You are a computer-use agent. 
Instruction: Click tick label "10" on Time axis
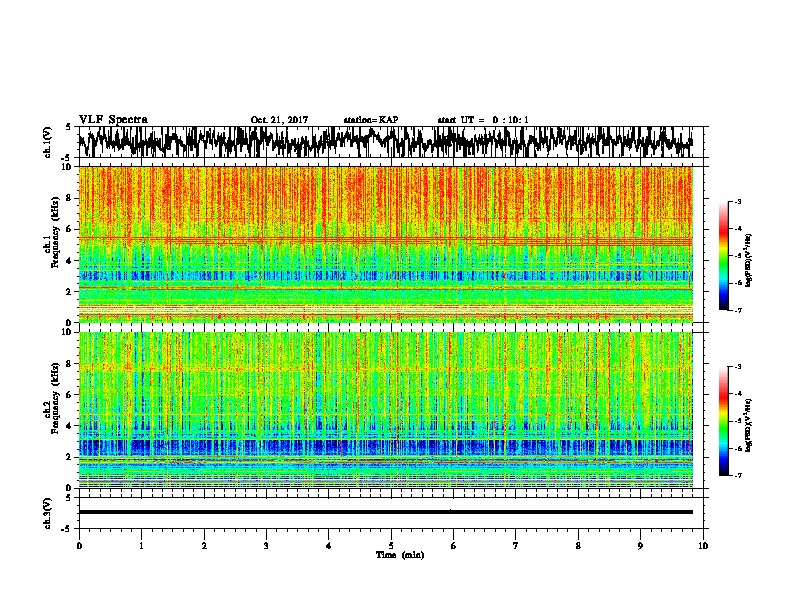pyautogui.click(x=703, y=546)
